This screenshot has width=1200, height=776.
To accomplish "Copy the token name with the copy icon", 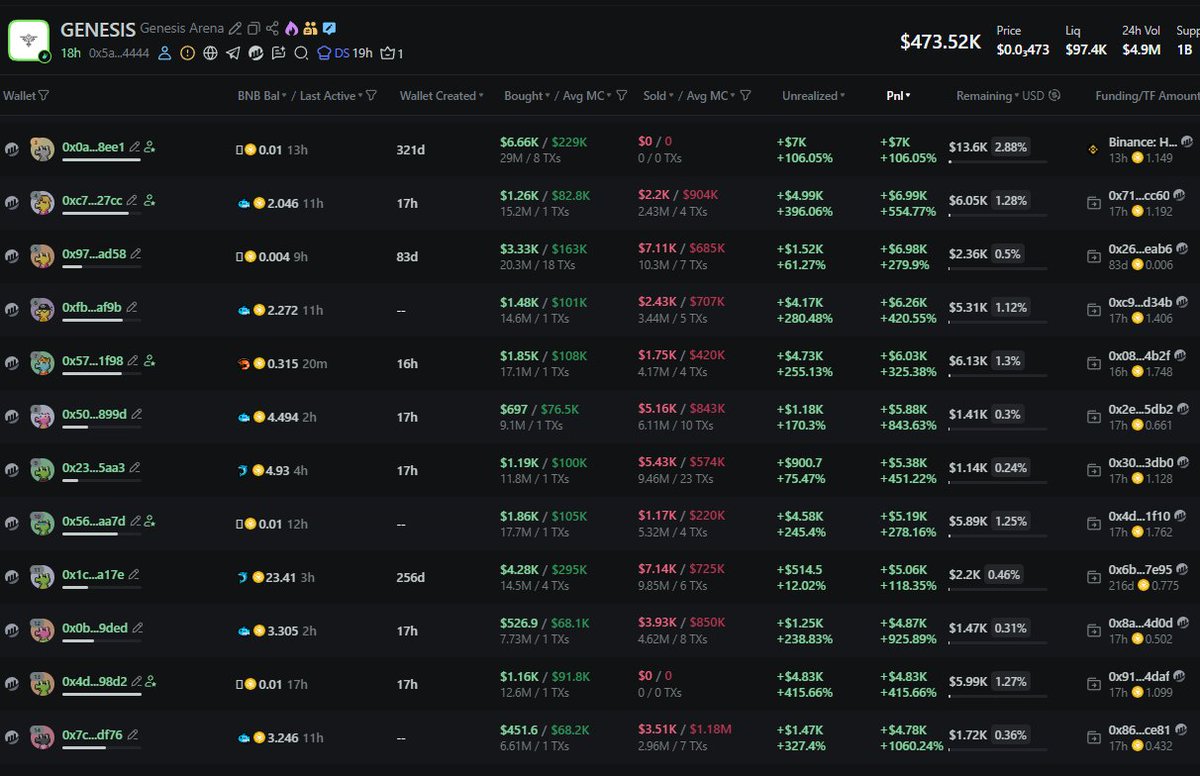I will (254, 29).
